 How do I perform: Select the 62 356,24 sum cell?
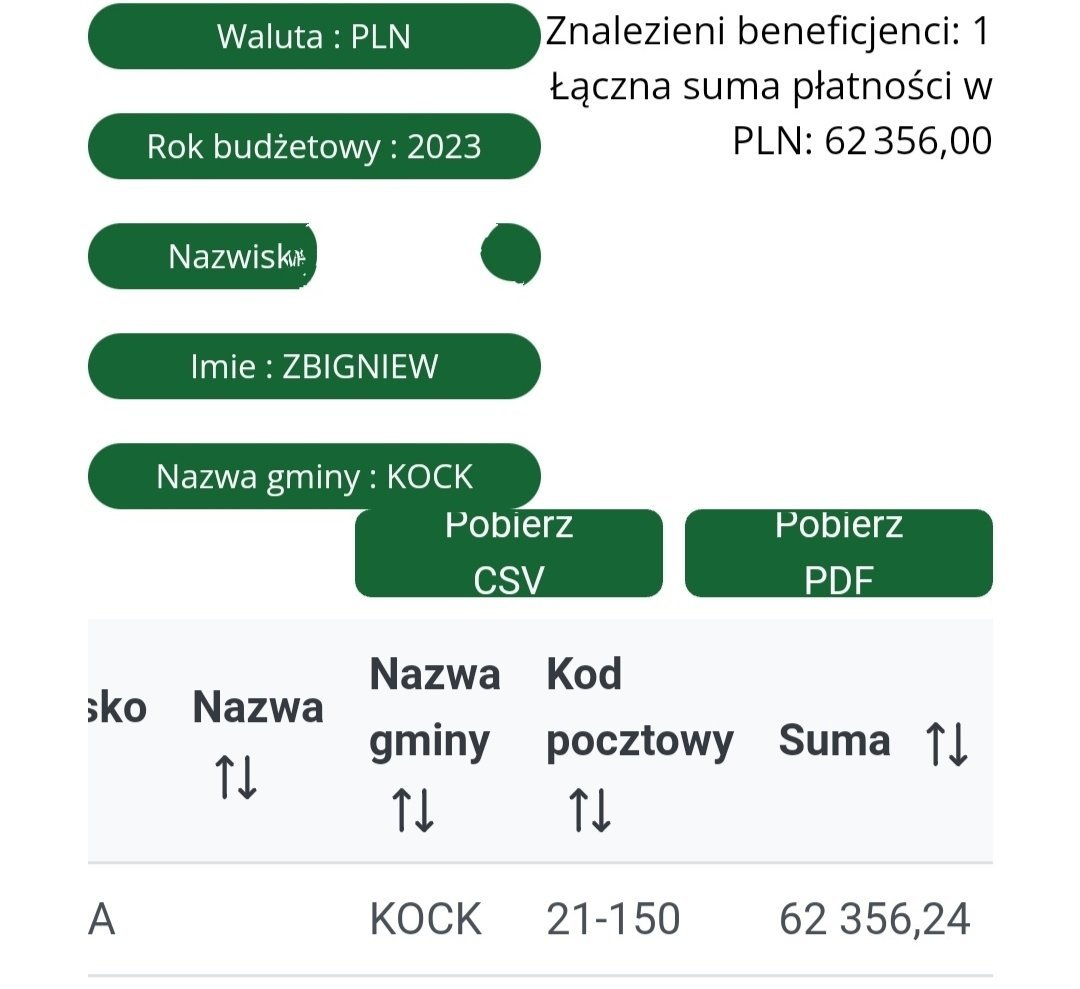pyautogui.click(x=874, y=920)
